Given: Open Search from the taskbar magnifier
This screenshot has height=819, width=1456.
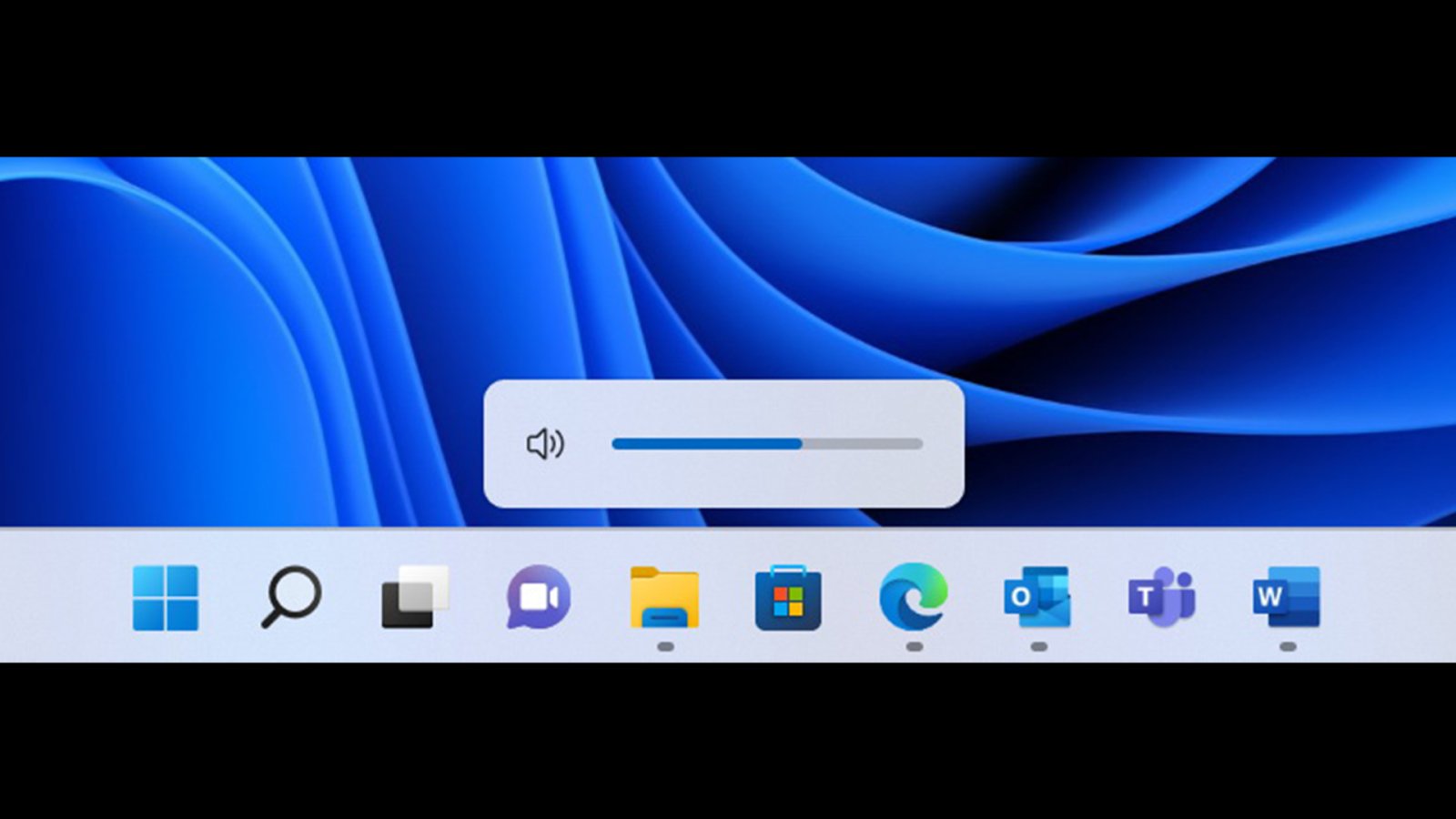Looking at the screenshot, I should 290,597.
